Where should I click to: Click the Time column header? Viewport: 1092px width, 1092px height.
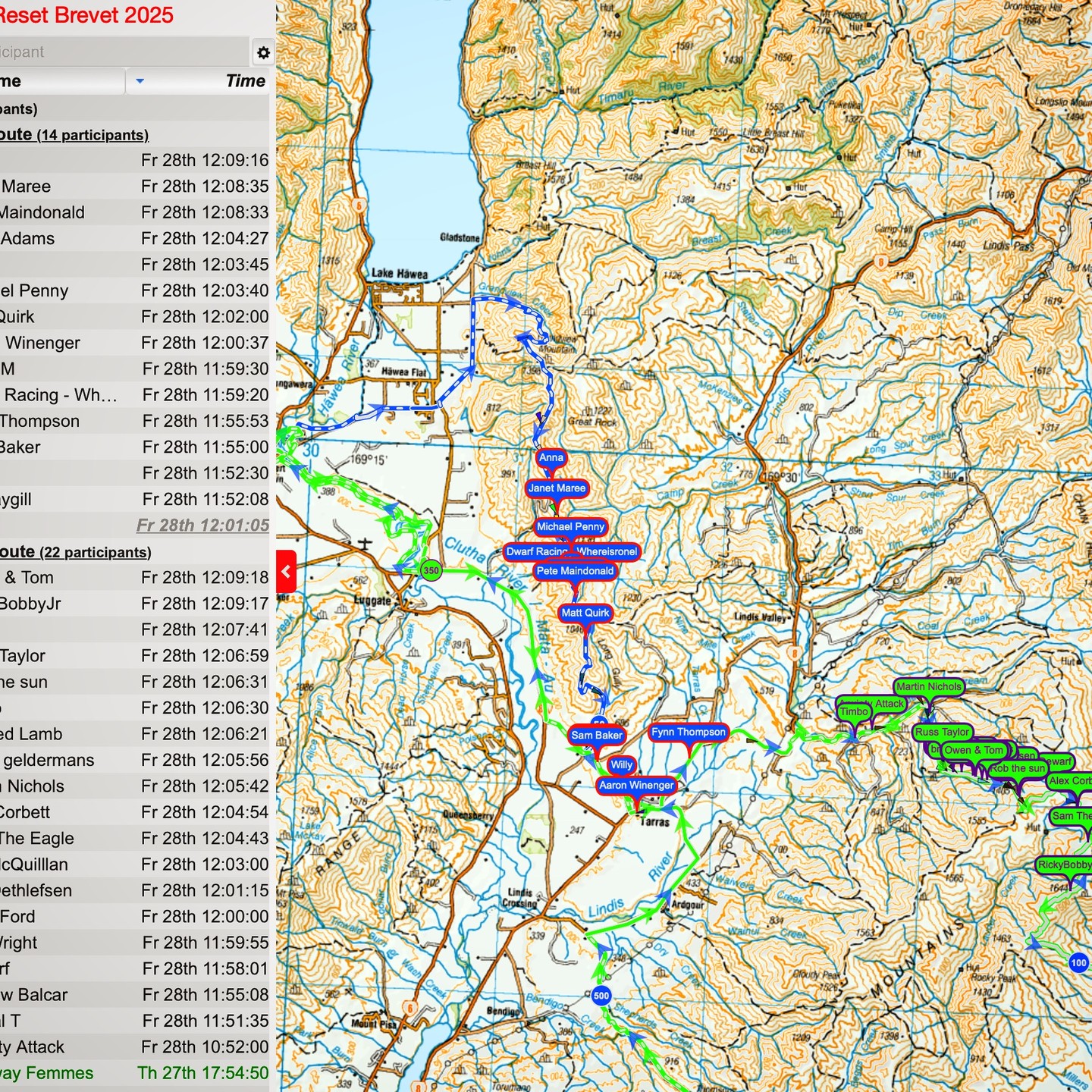(245, 81)
